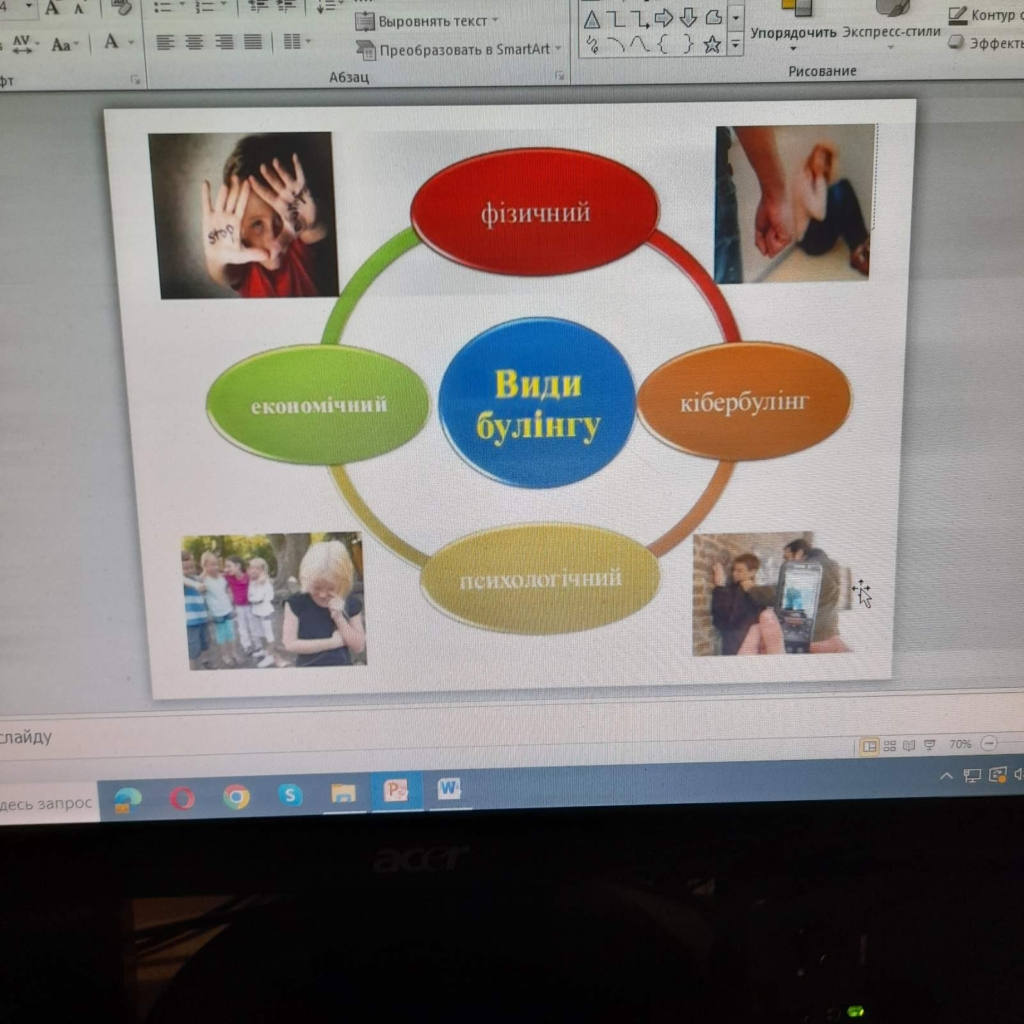Switch to Word in the taskbar
The image size is (1024, 1024).
448,789
